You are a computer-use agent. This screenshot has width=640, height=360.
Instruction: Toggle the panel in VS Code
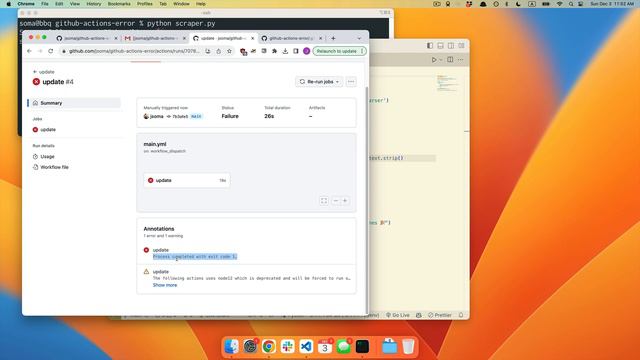440,46
